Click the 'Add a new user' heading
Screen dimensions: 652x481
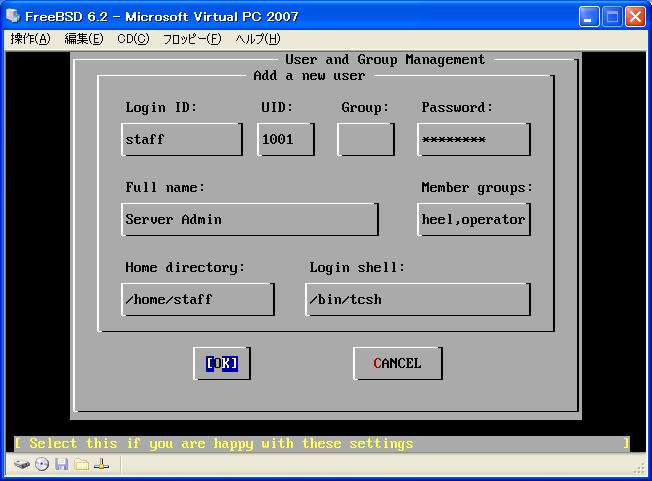(309, 75)
